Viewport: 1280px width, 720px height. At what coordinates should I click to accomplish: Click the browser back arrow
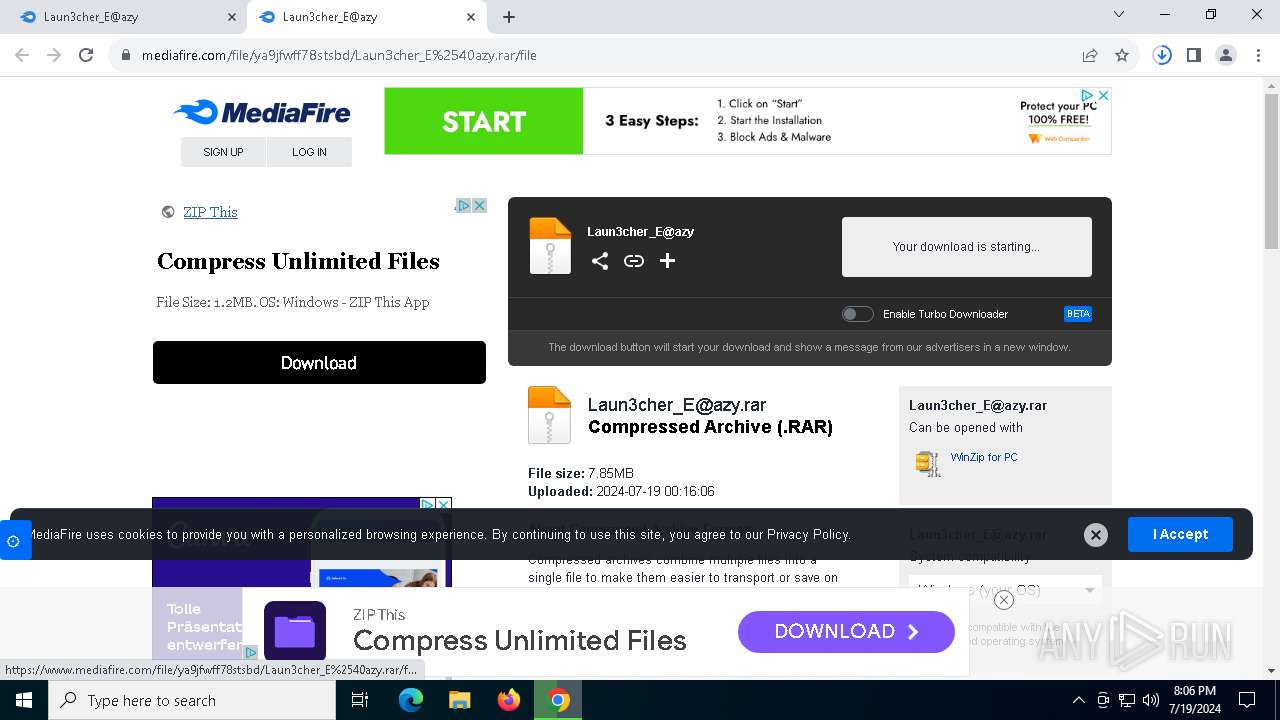click(22, 55)
